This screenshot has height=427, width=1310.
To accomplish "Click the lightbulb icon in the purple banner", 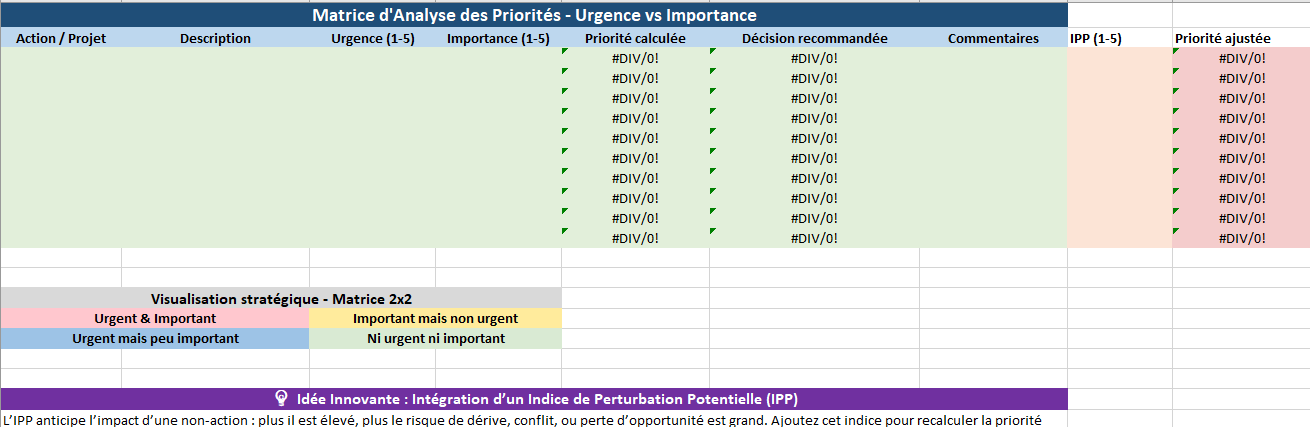I will coord(281,399).
